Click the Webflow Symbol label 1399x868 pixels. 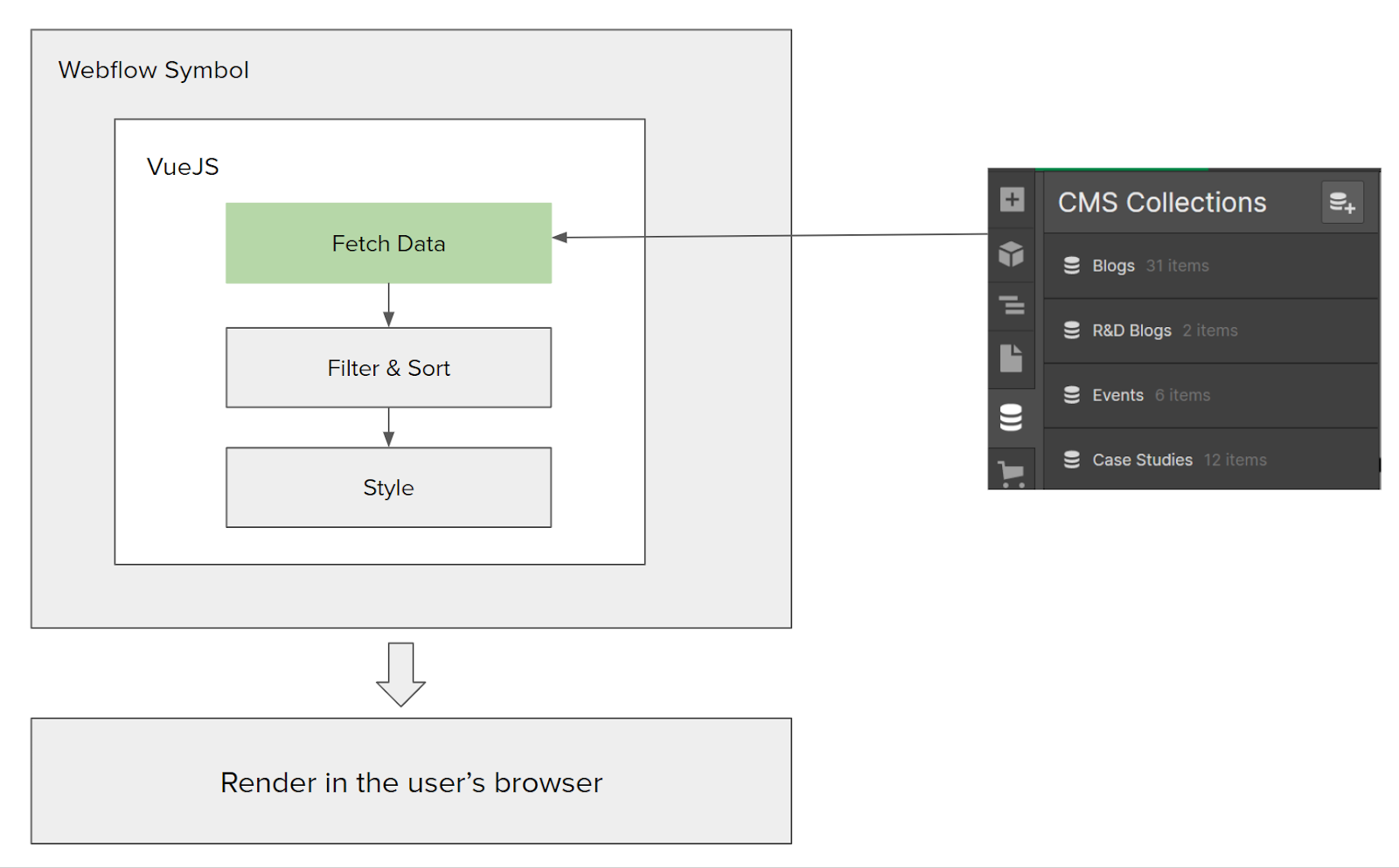pos(154,70)
